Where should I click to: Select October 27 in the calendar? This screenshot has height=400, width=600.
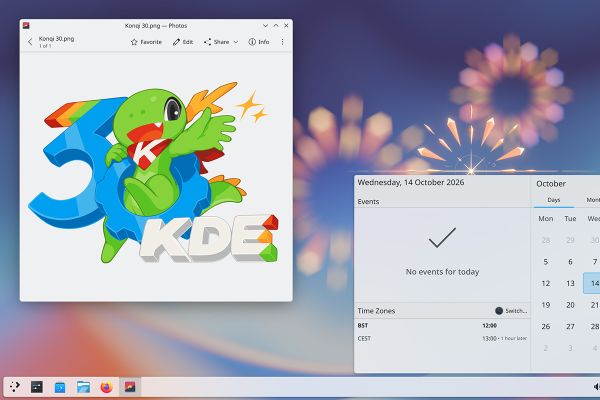click(570, 327)
